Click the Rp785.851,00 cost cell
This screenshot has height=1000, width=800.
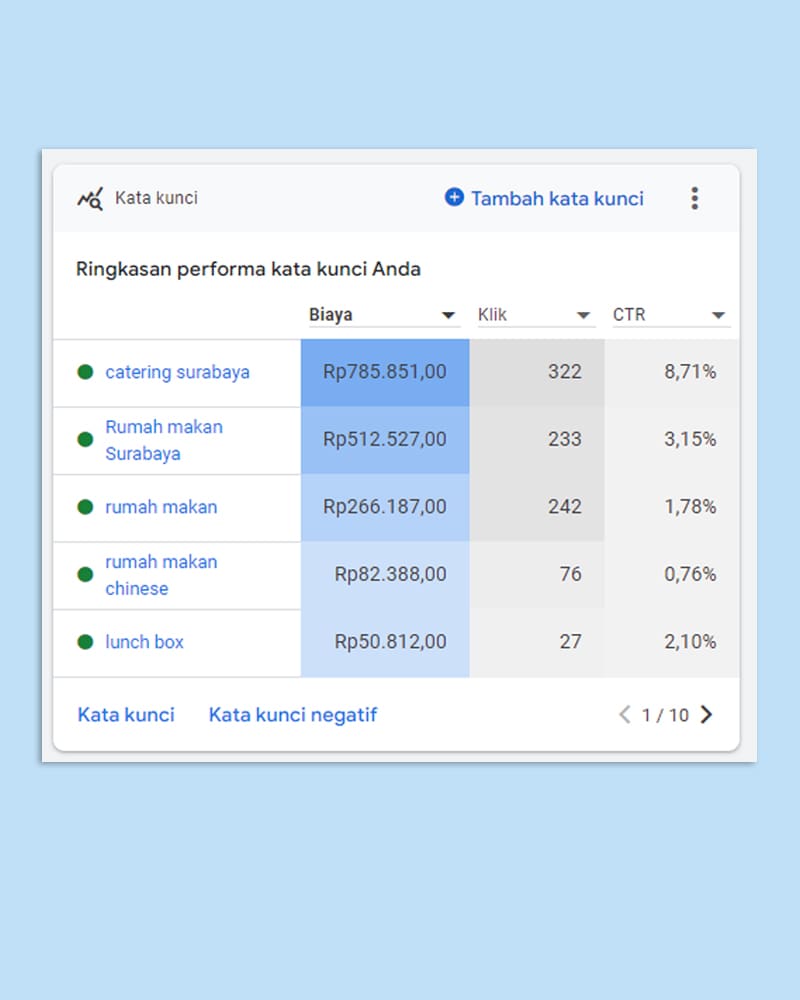tap(385, 372)
